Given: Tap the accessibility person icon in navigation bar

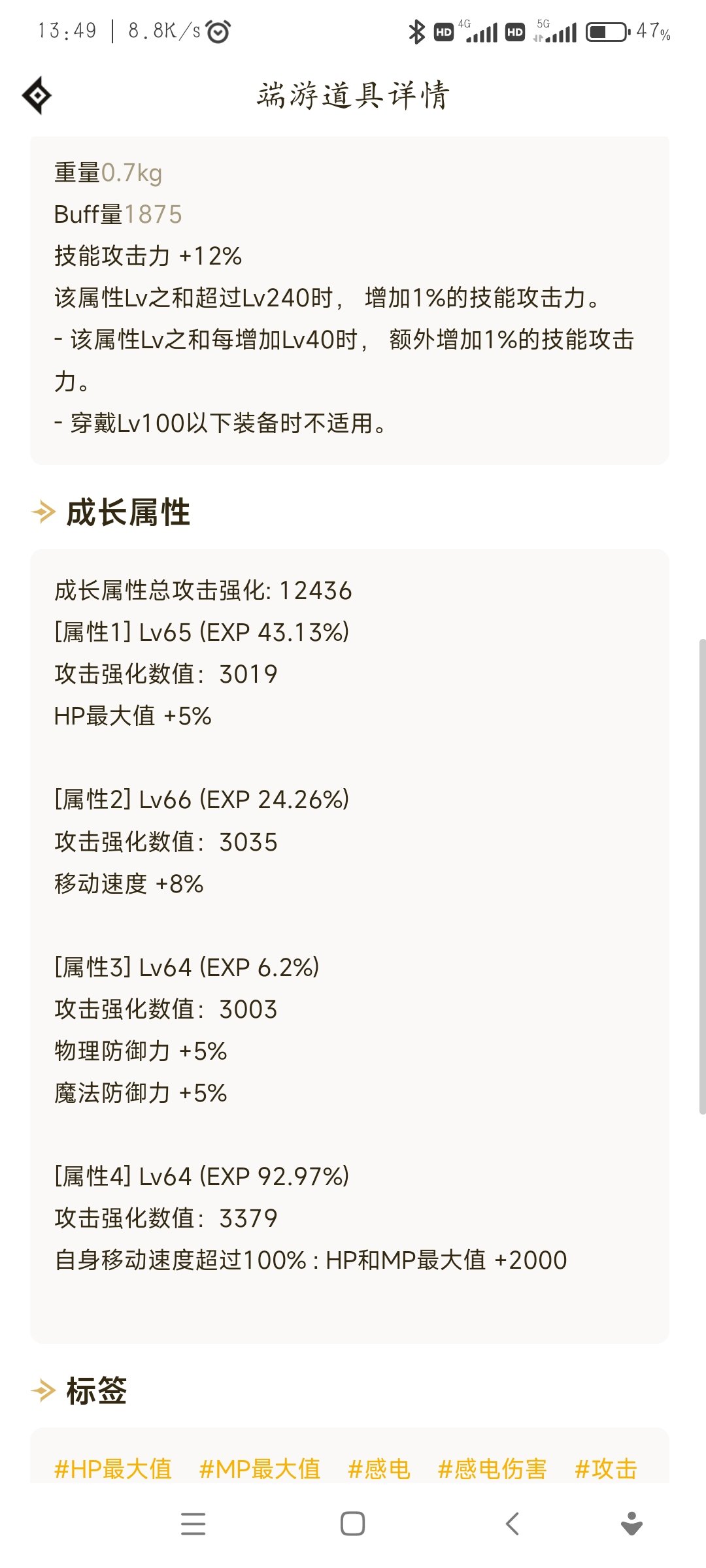Looking at the screenshot, I should 631,1524.
